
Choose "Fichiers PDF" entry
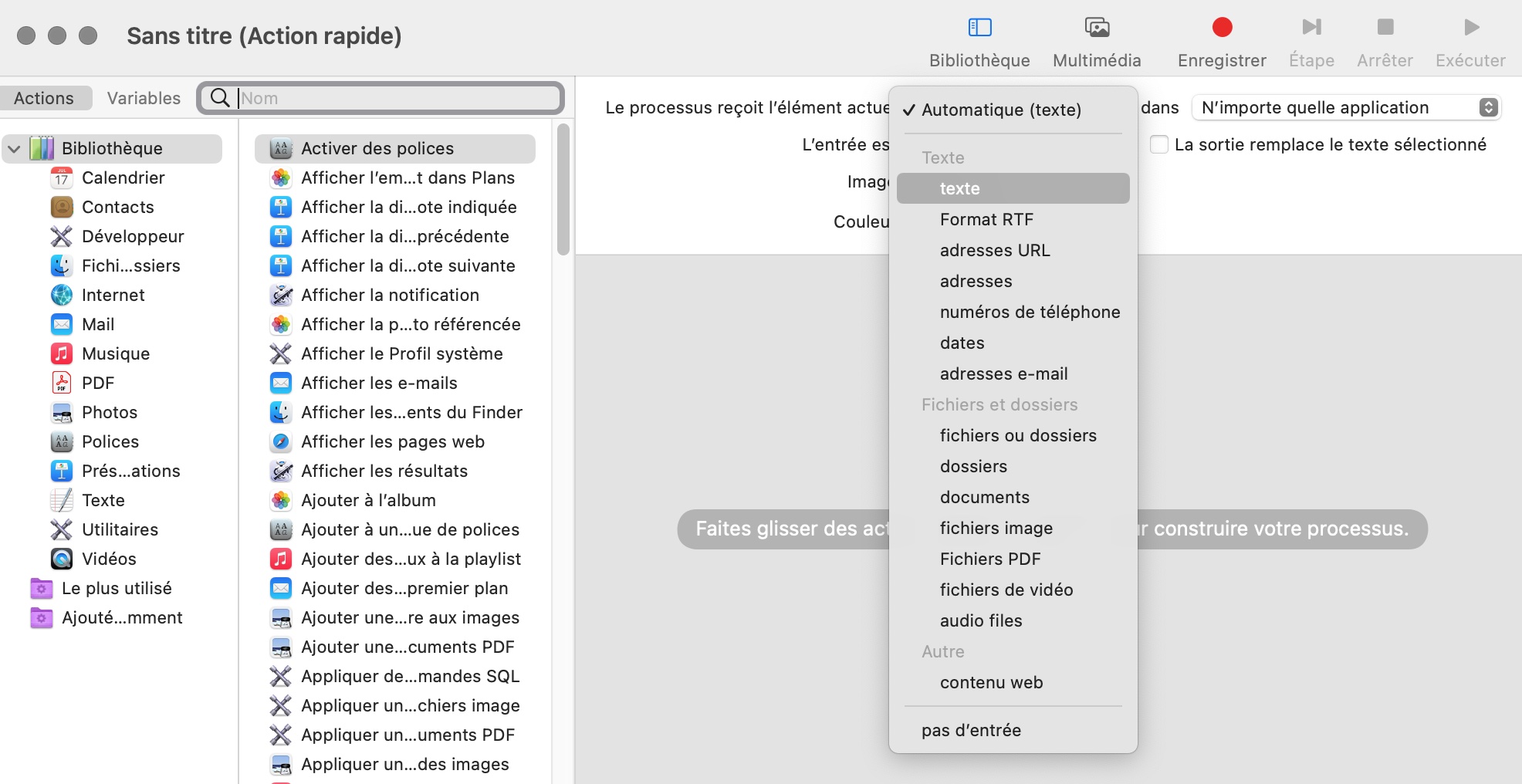pos(1013,559)
